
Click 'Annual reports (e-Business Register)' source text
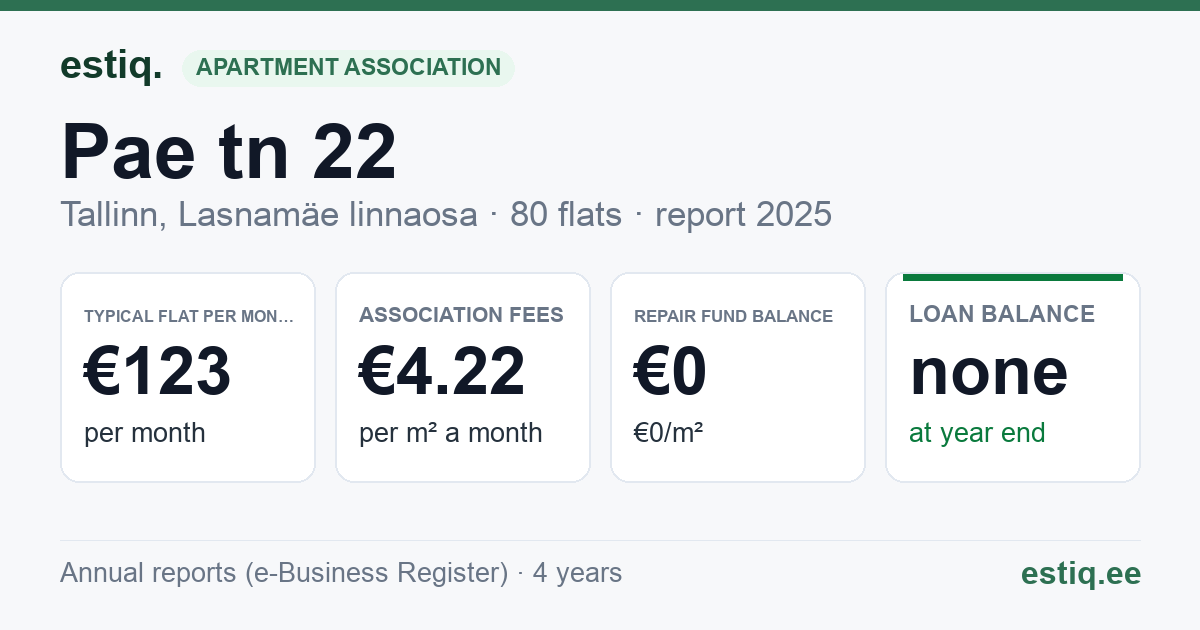(x=284, y=573)
